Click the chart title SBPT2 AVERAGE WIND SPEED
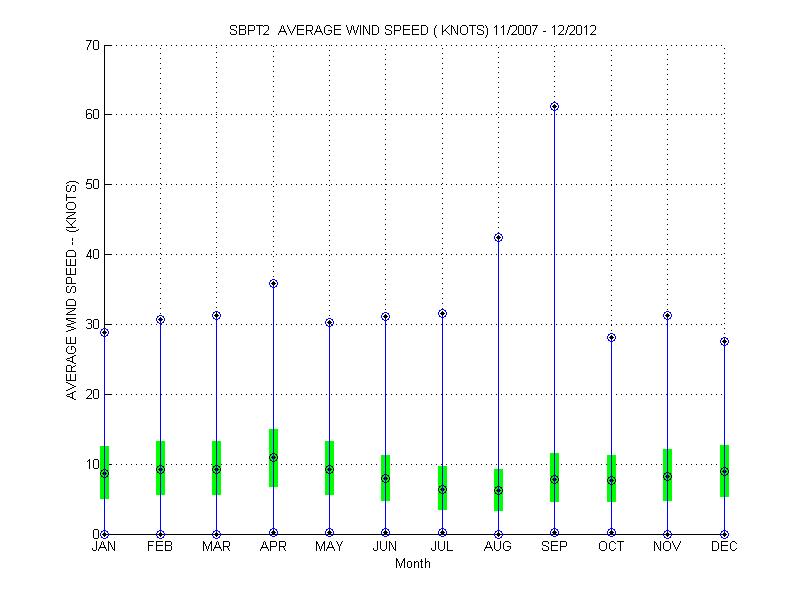800x600 pixels. tap(413, 30)
